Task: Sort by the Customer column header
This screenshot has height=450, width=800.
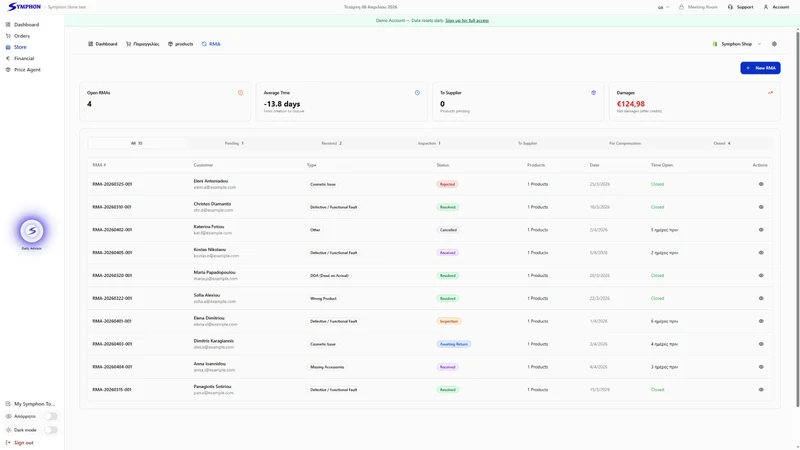Action: (x=203, y=165)
